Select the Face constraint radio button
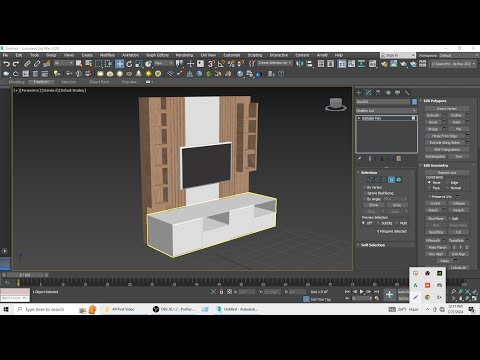 (429, 188)
